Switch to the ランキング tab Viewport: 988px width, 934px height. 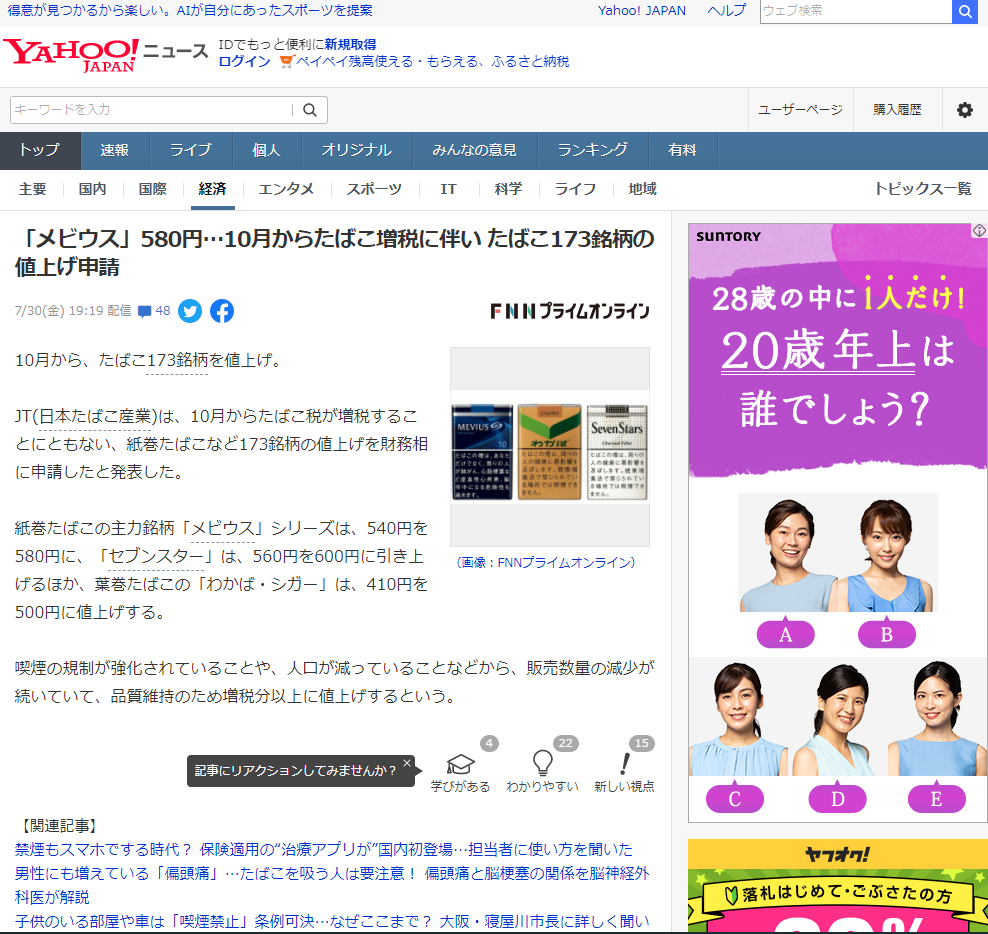point(593,150)
